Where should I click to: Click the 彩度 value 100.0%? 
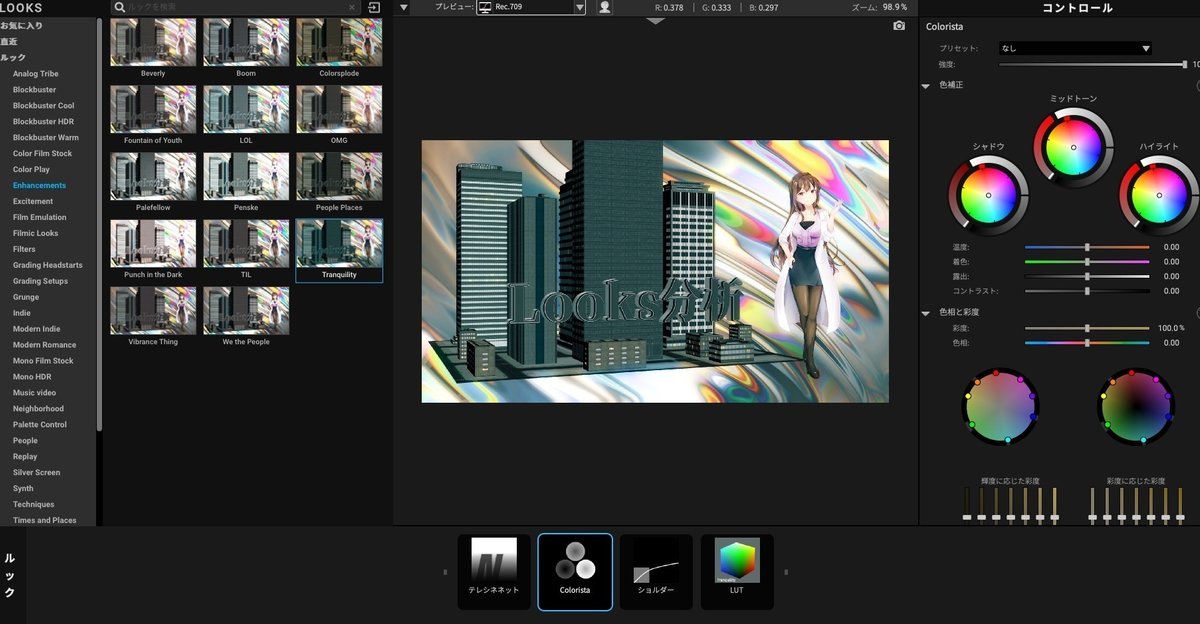point(1171,328)
